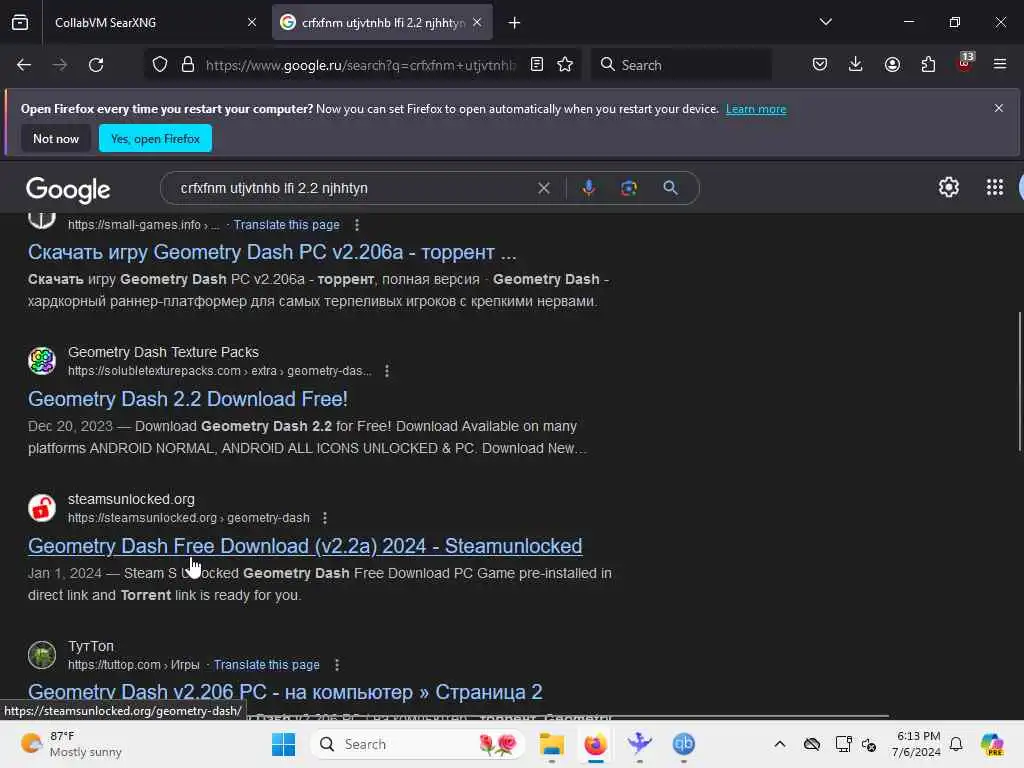This screenshot has height=768, width=1024.
Task: Open the Windows Start menu
Action: coord(283,744)
